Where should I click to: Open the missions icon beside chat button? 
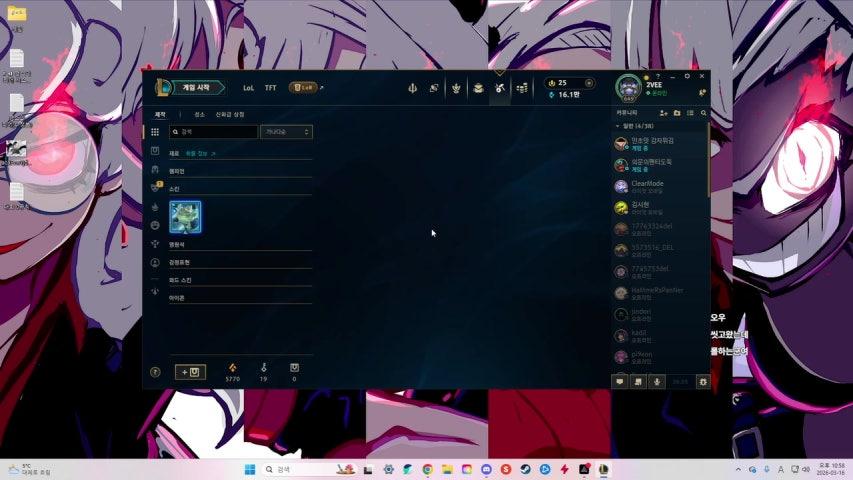click(x=638, y=382)
